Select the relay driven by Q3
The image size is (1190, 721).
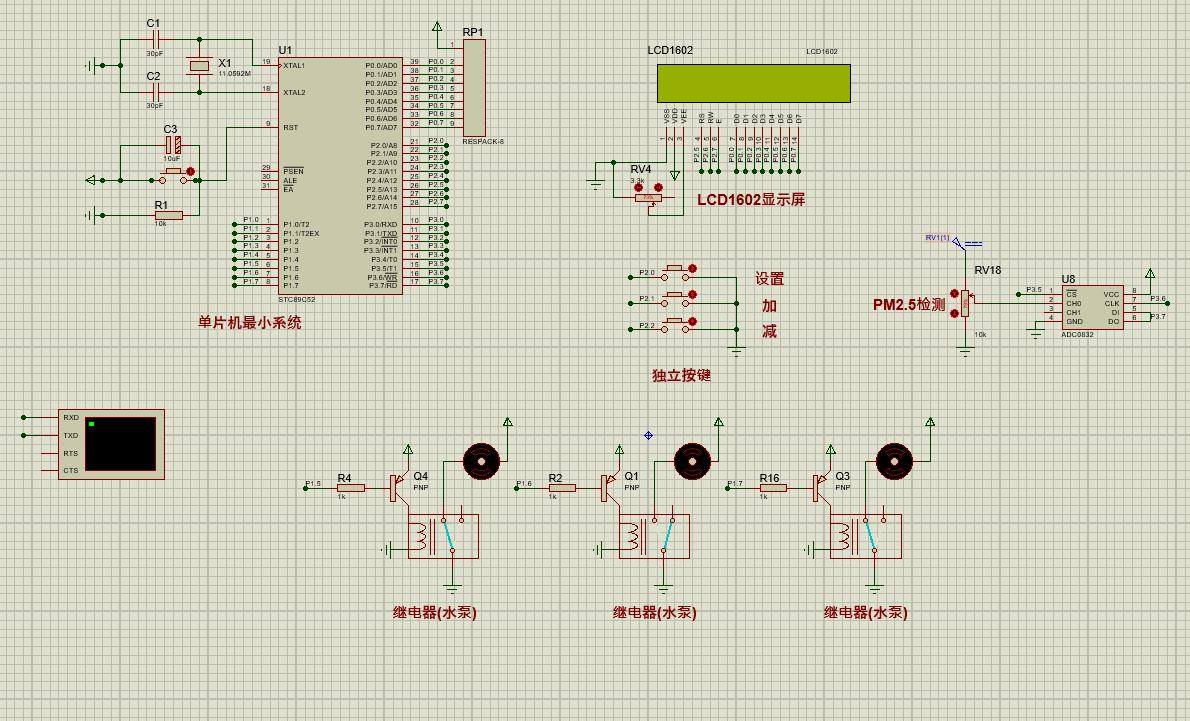(865, 537)
